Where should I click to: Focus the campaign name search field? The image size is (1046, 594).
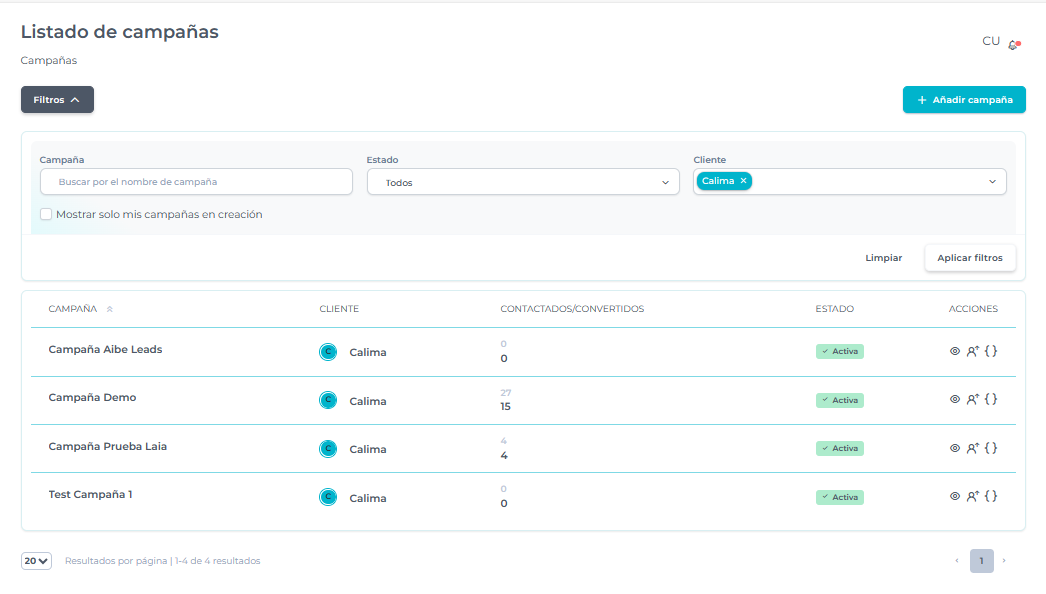[196, 182]
